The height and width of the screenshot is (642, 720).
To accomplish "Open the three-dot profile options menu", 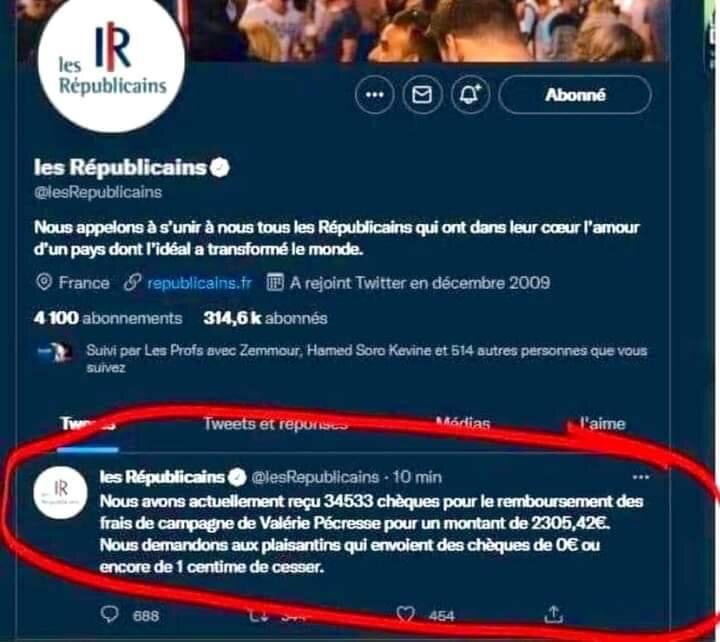I will [374, 95].
